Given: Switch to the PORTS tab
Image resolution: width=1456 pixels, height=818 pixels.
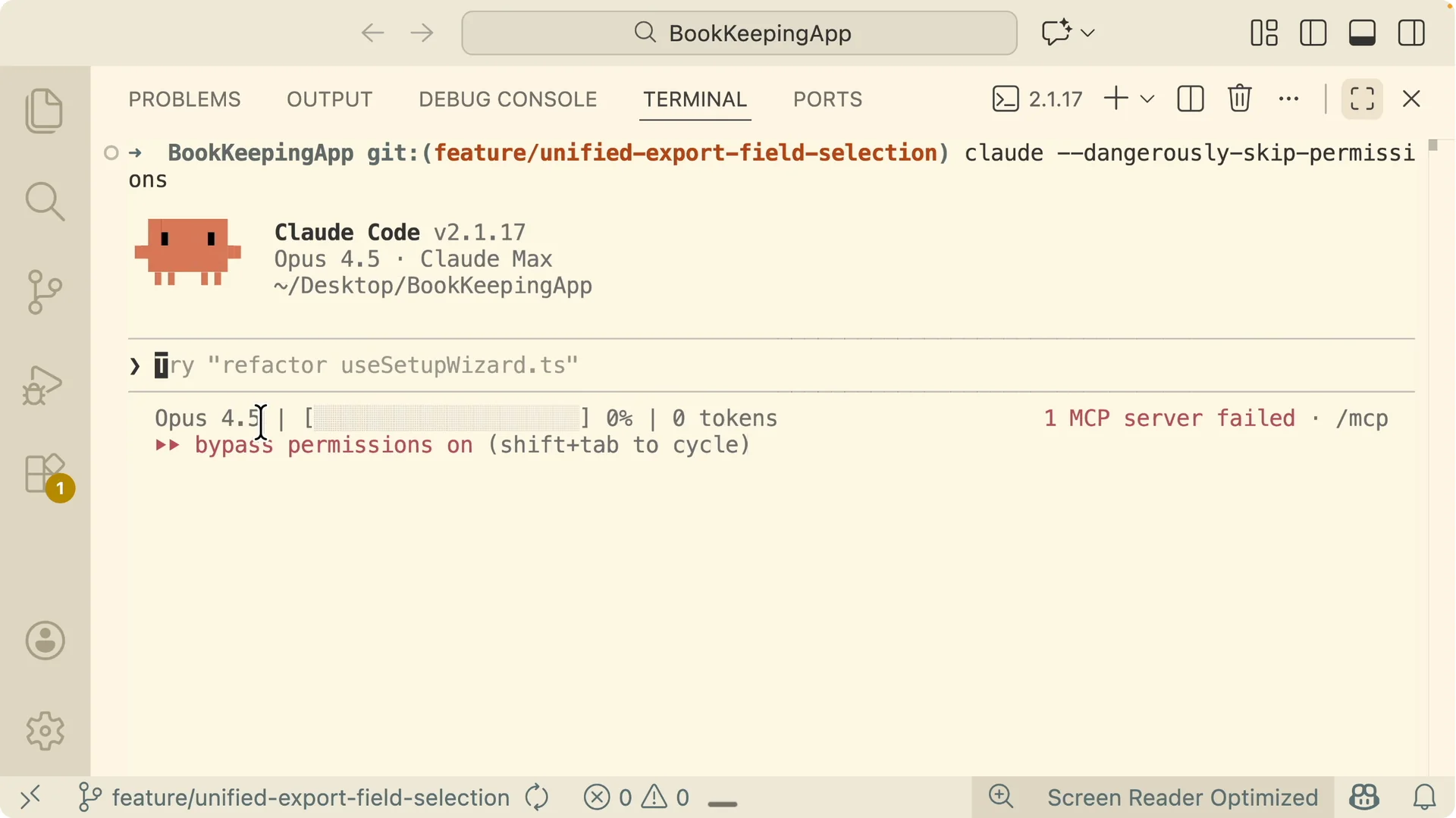Looking at the screenshot, I should [827, 99].
